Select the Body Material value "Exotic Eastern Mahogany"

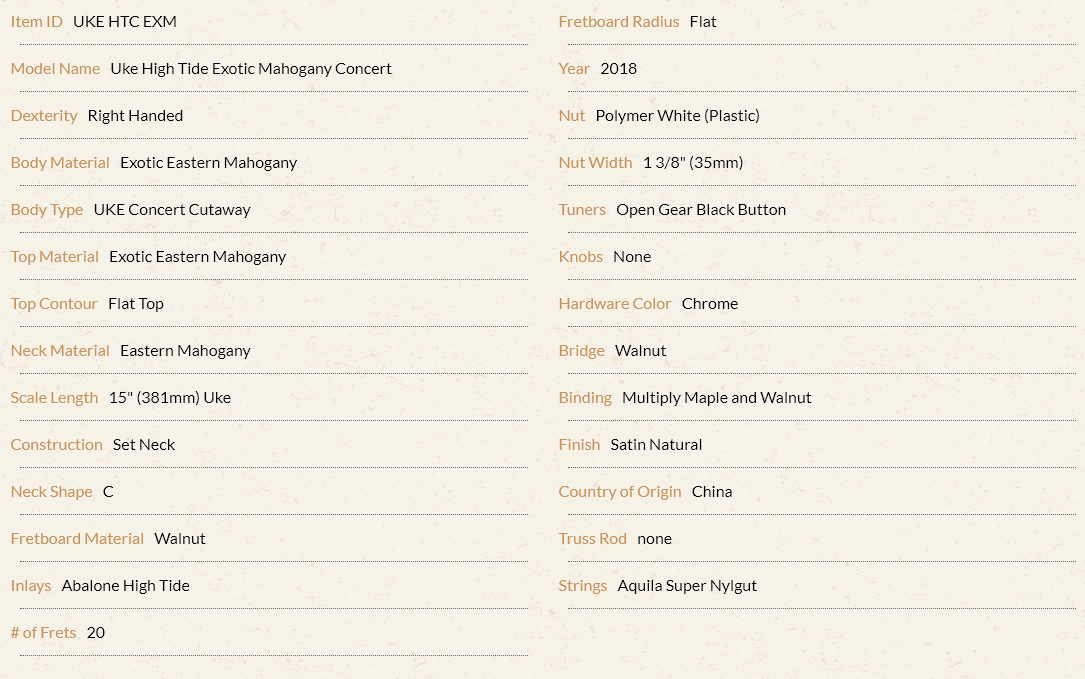[208, 163]
